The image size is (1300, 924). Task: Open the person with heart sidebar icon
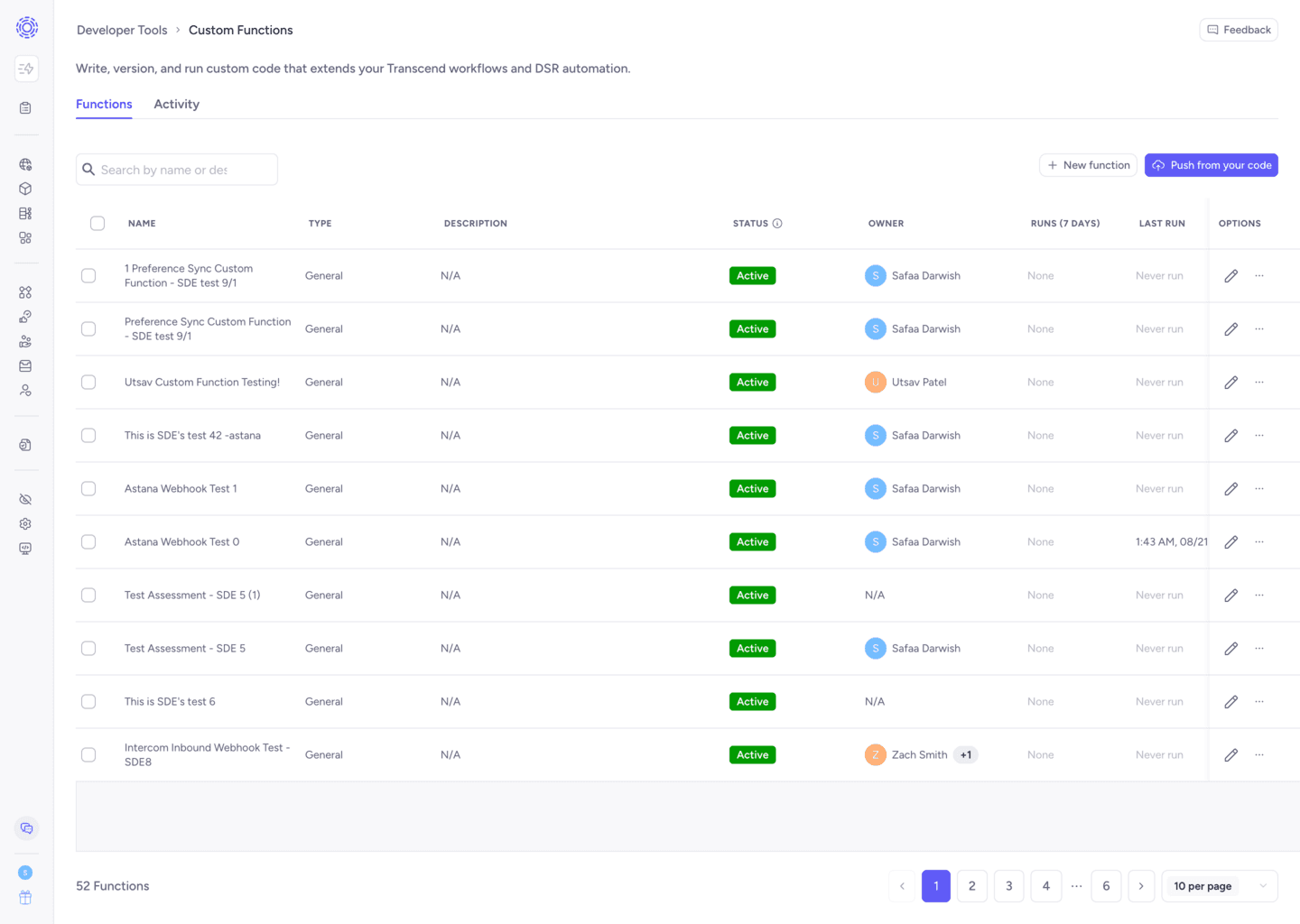pyautogui.click(x=25, y=391)
